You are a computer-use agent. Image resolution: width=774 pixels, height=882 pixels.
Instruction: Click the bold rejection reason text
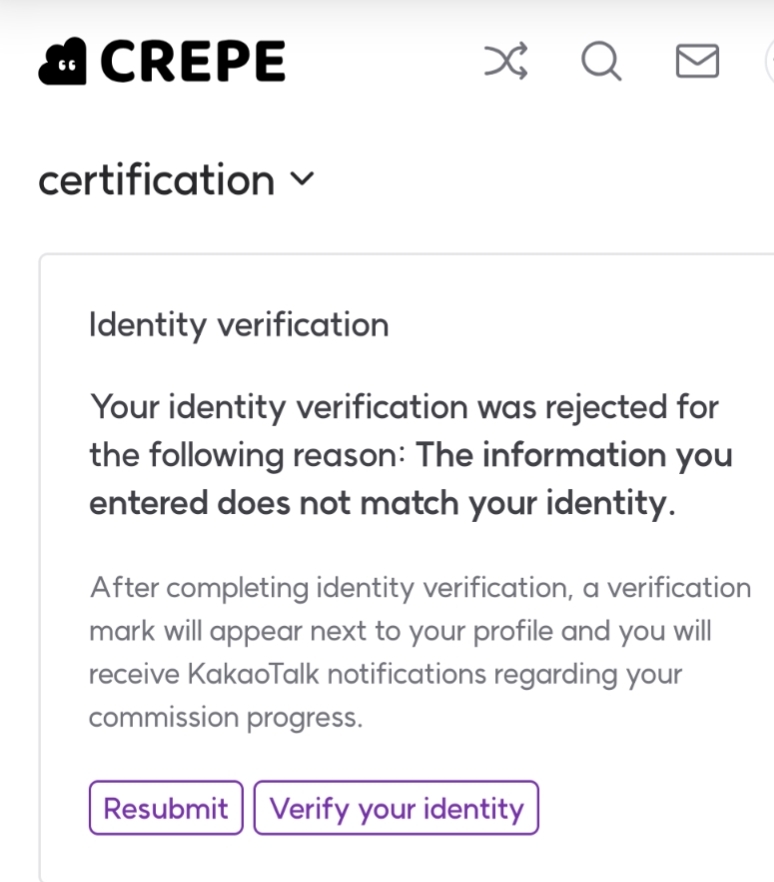coord(574,456)
